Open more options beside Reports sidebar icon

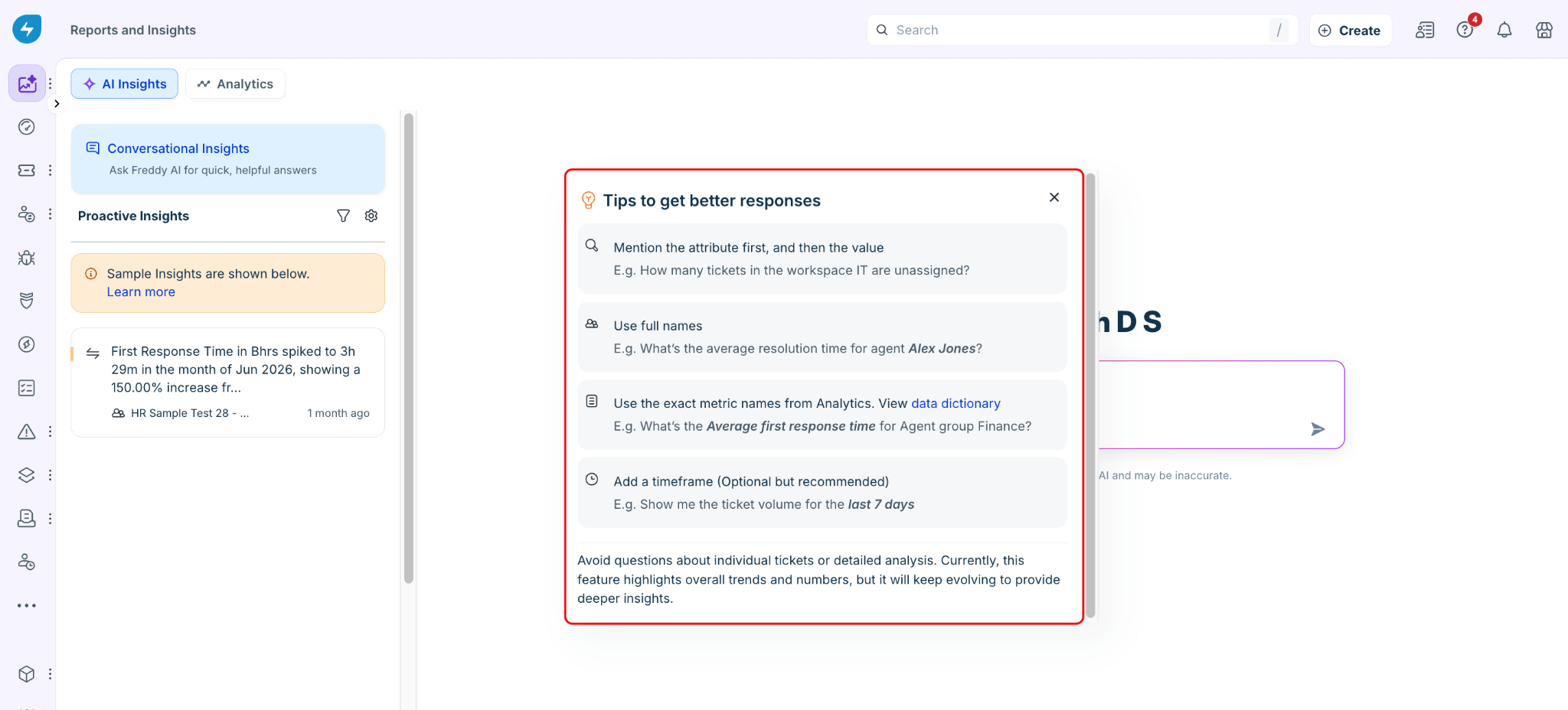(x=51, y=83)
